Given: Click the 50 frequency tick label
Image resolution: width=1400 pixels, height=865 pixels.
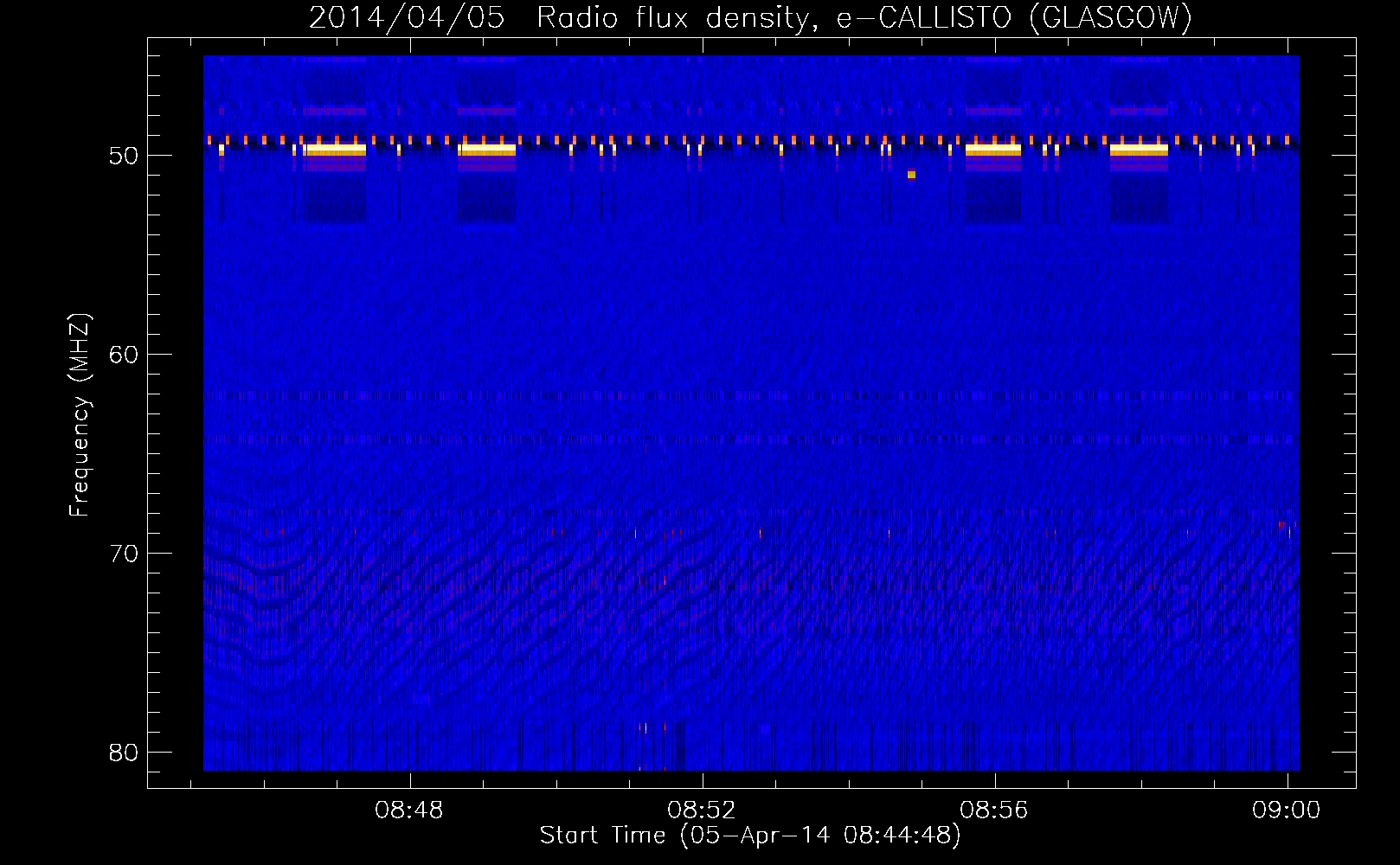Looking at the screenshot, I should pyautogui.click(x=124, y=156).
